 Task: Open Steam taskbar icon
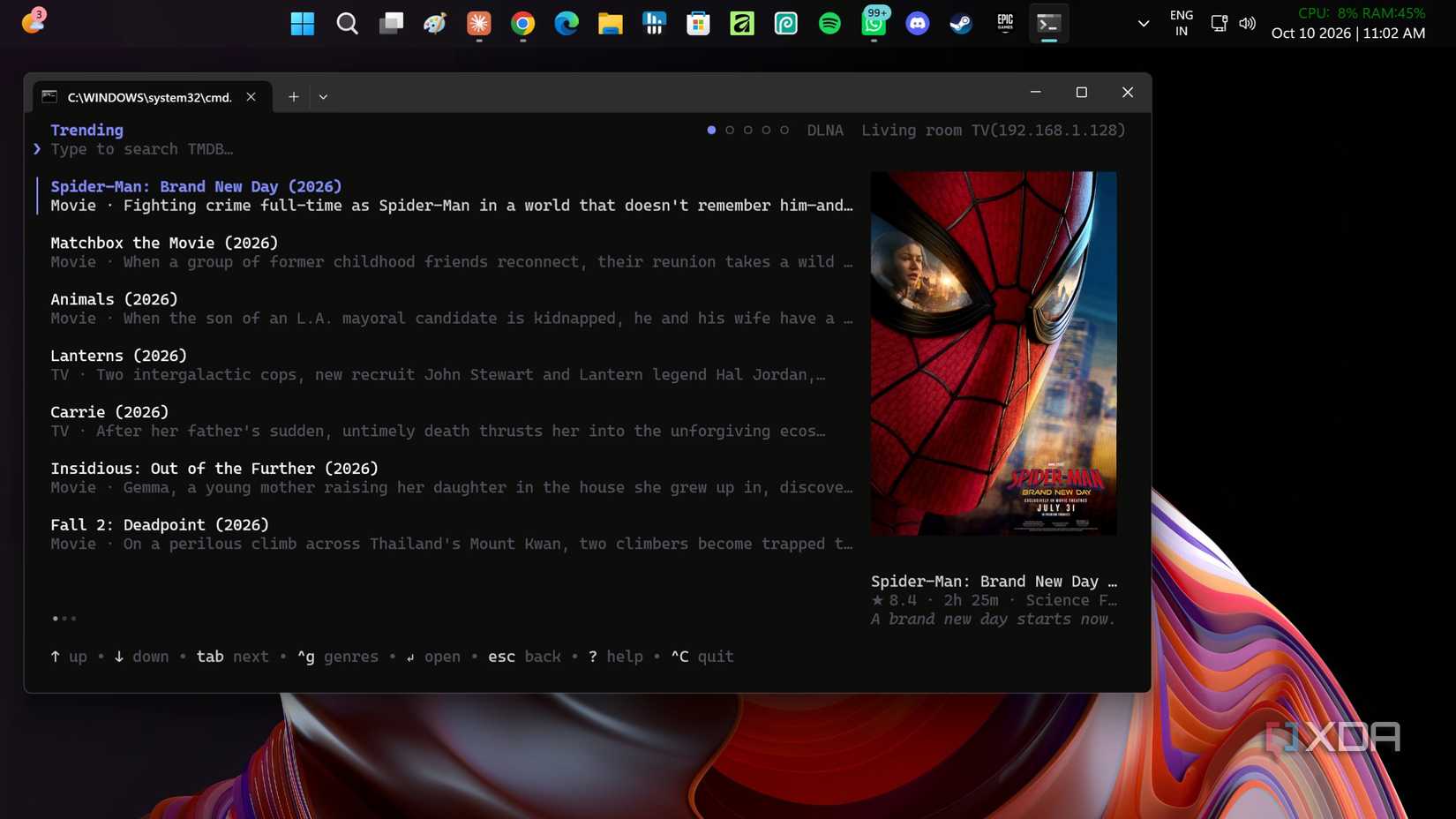click(x=961, y=24)
